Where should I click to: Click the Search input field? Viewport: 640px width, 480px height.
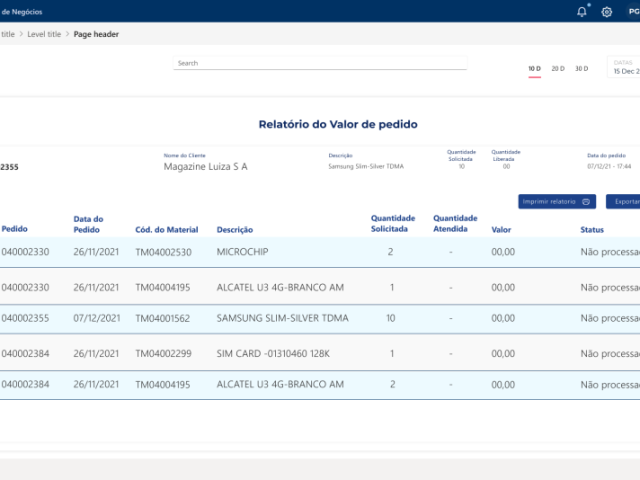(x=320, y=63)
